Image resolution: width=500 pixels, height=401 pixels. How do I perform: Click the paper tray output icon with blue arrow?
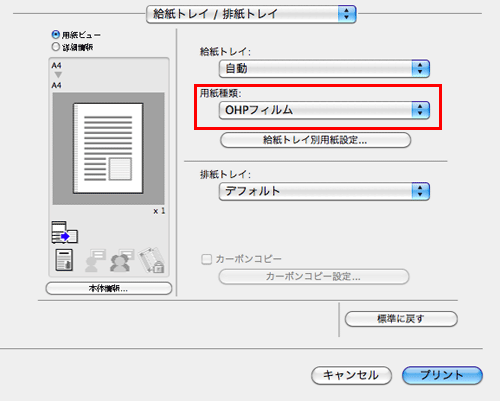65,232
